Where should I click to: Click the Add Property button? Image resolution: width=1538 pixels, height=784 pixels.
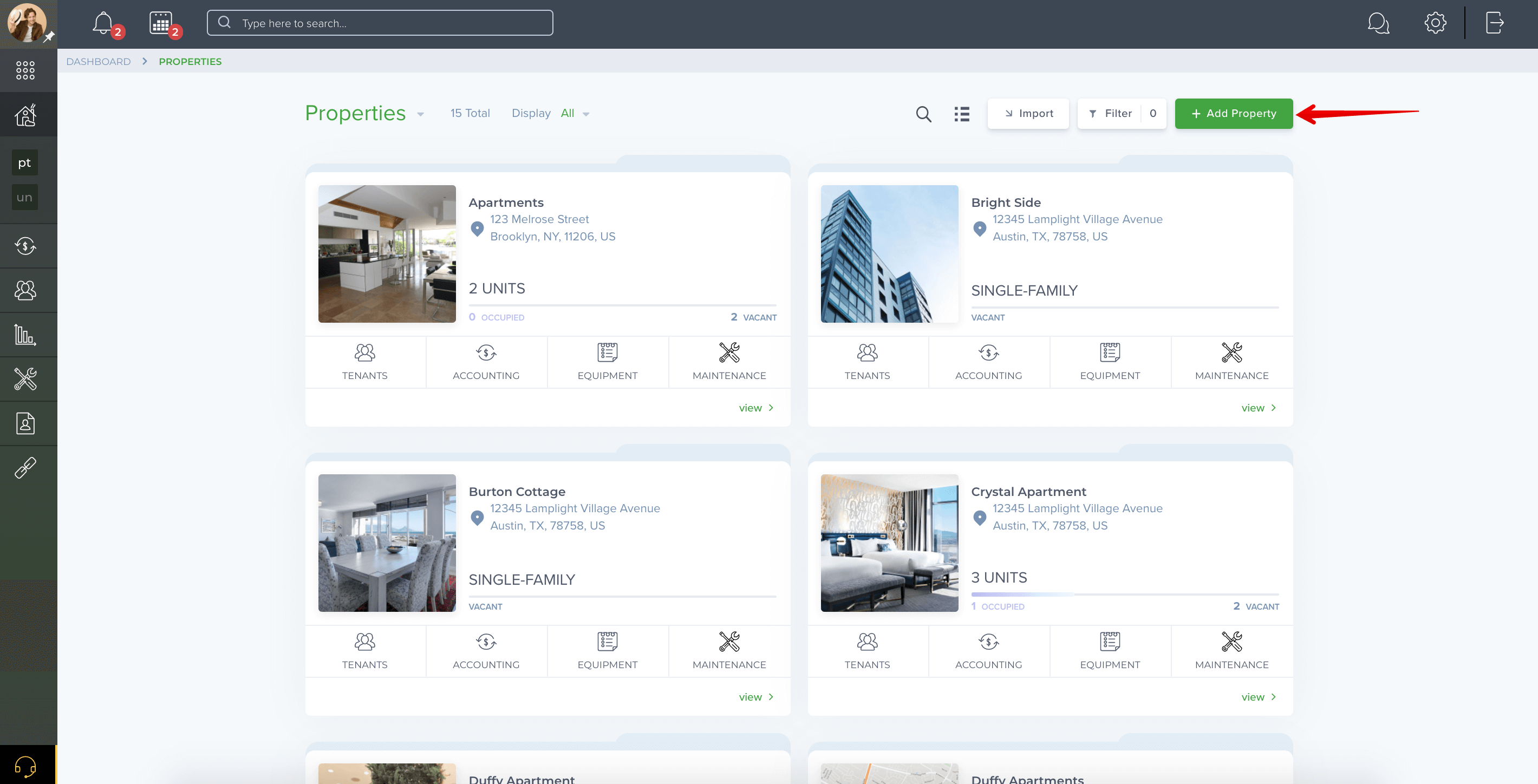pyautogui.click(x=1234, y=114)
